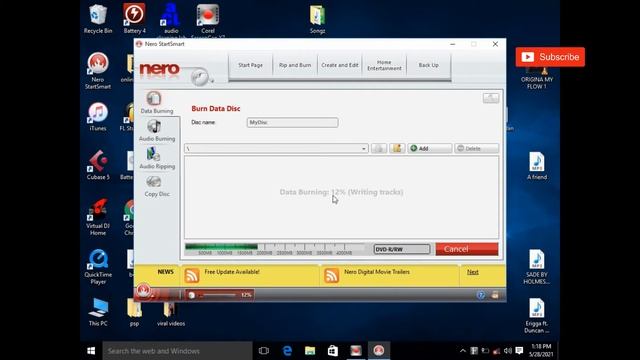Launch QuickTime Player desktop shortcut
The image size is (640, 360).
pos(98,266)
